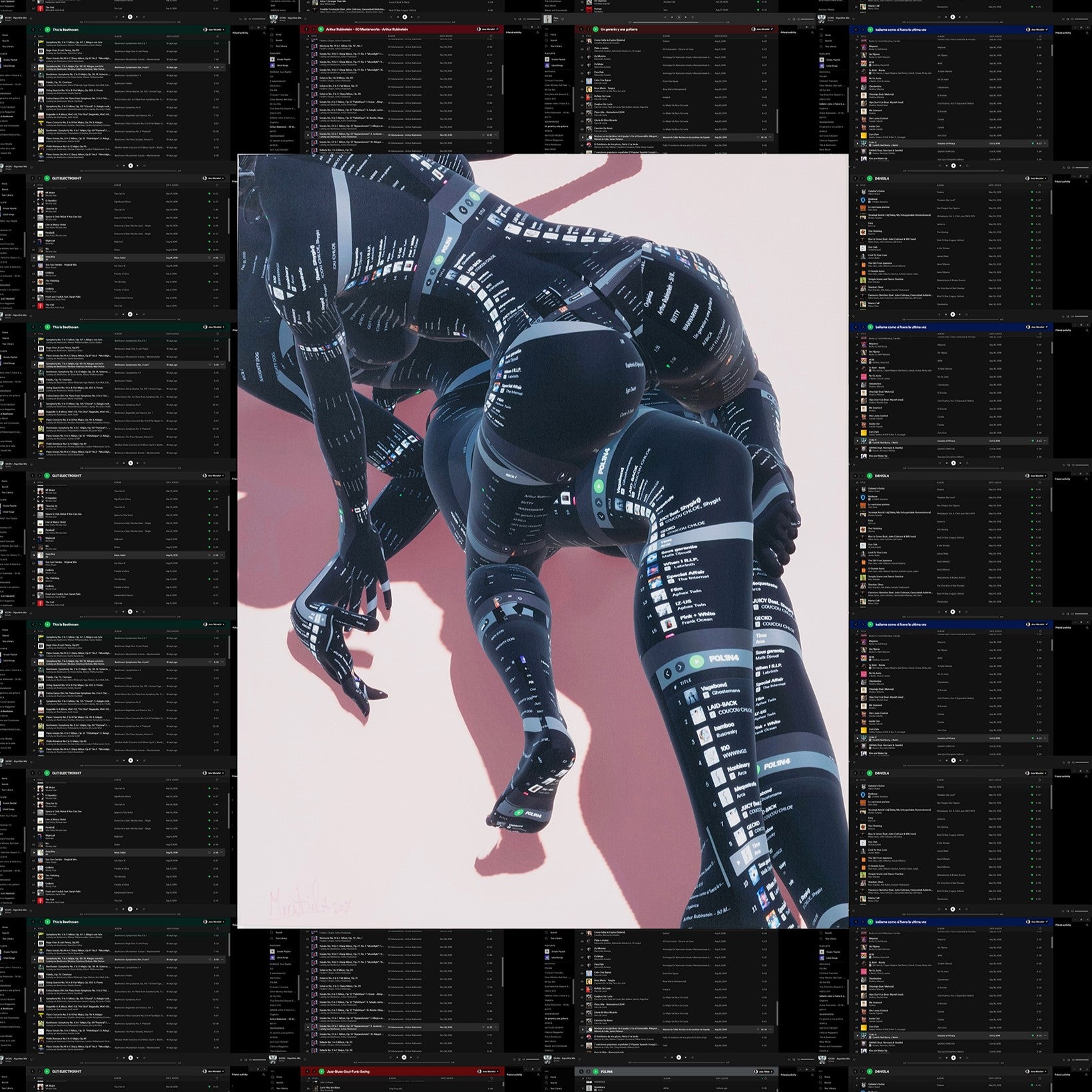Go back using arrow in Un geranio header
This screenshot has height=1092, width=1092.
click(581, 30)
